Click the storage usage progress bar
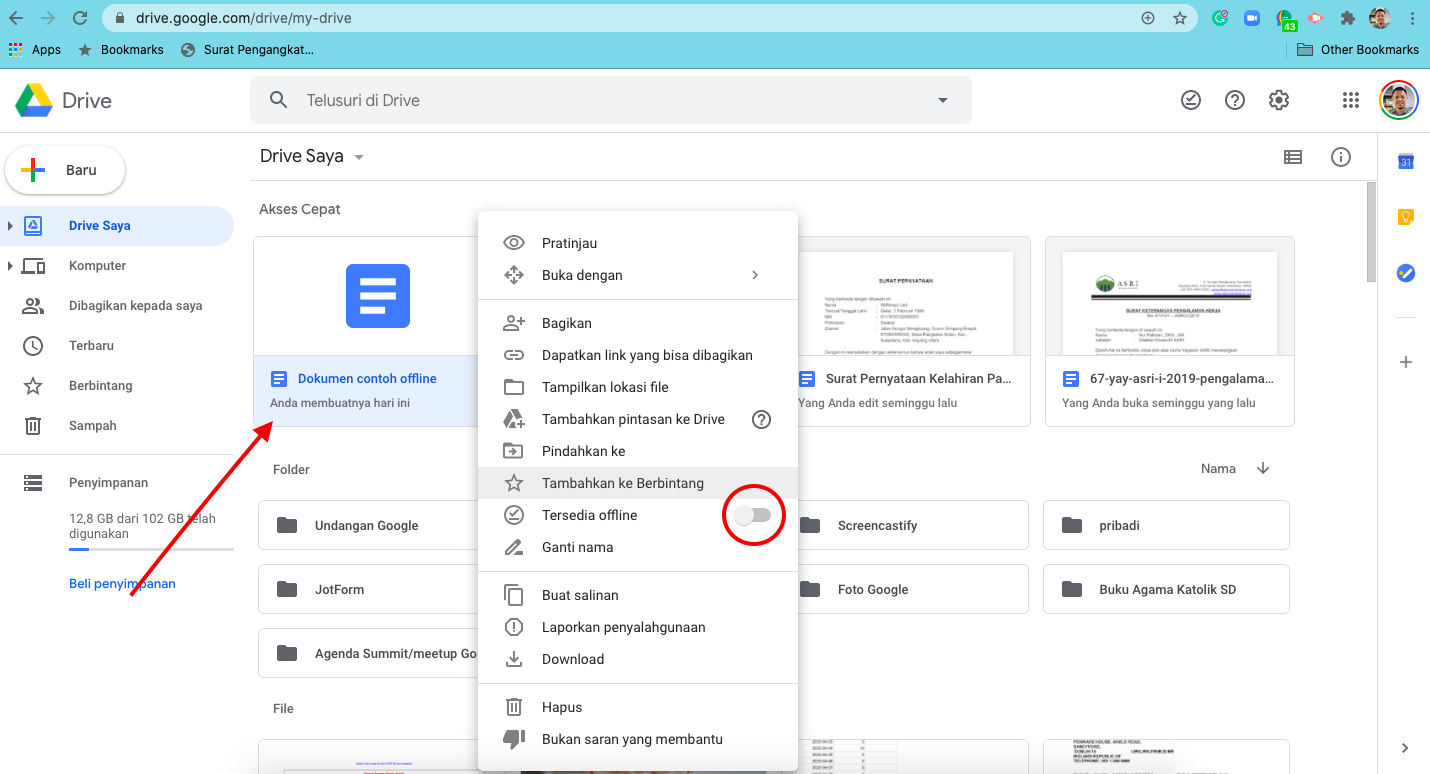This screenshot has width=1430, height=774. 151,549
